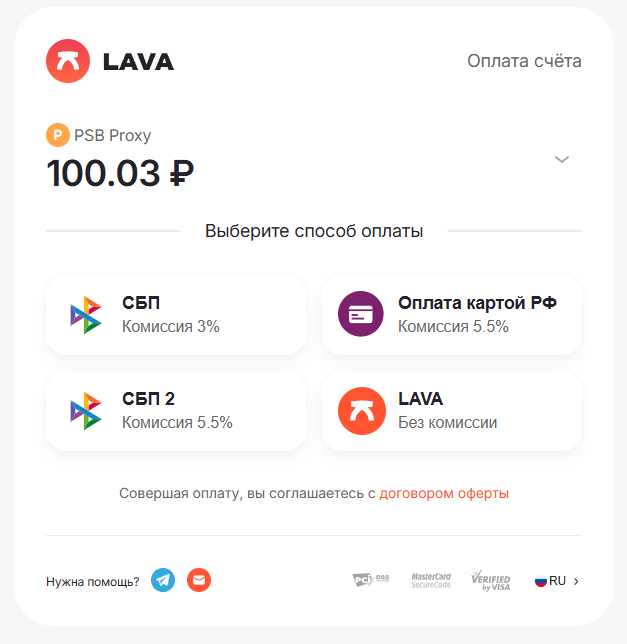
Task: Click the arrow next to RU
Action: click(x=576, y=581)
